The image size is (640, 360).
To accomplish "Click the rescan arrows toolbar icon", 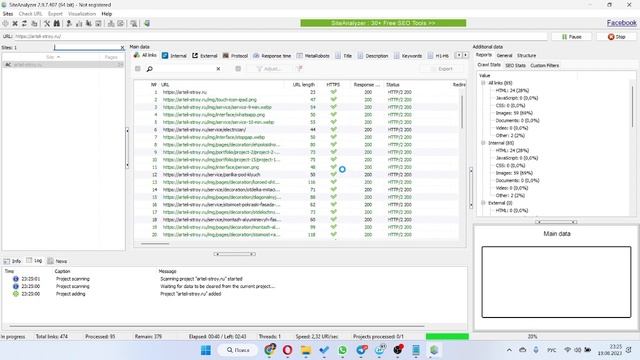I will coord(24,24).
